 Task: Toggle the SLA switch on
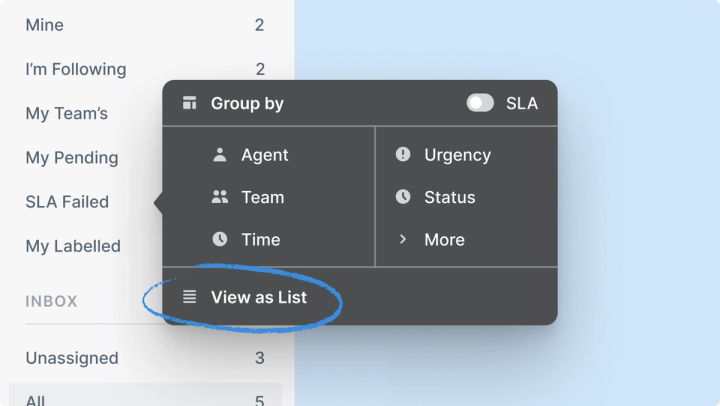coord(480,103)
